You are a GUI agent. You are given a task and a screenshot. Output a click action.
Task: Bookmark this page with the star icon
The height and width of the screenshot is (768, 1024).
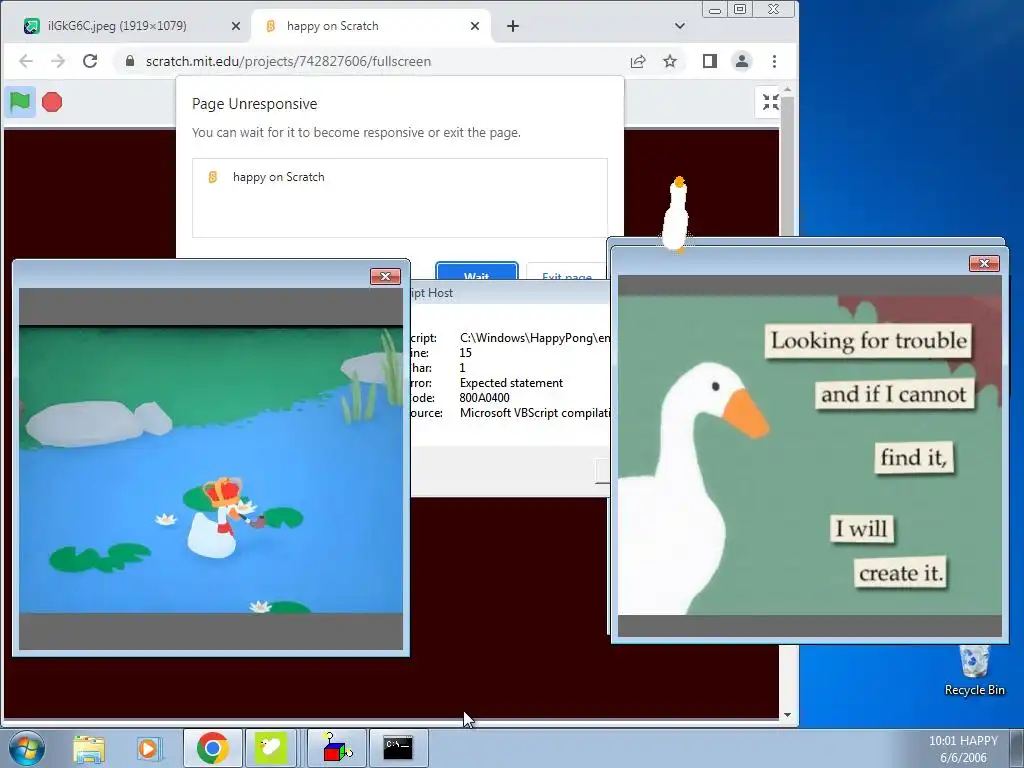(x=670, y=61)
